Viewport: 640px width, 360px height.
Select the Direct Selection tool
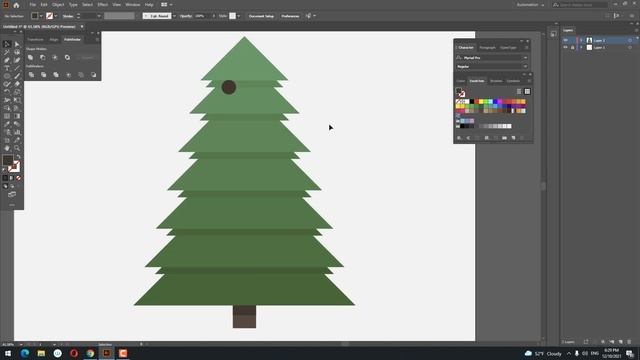(x=17, y=44)
